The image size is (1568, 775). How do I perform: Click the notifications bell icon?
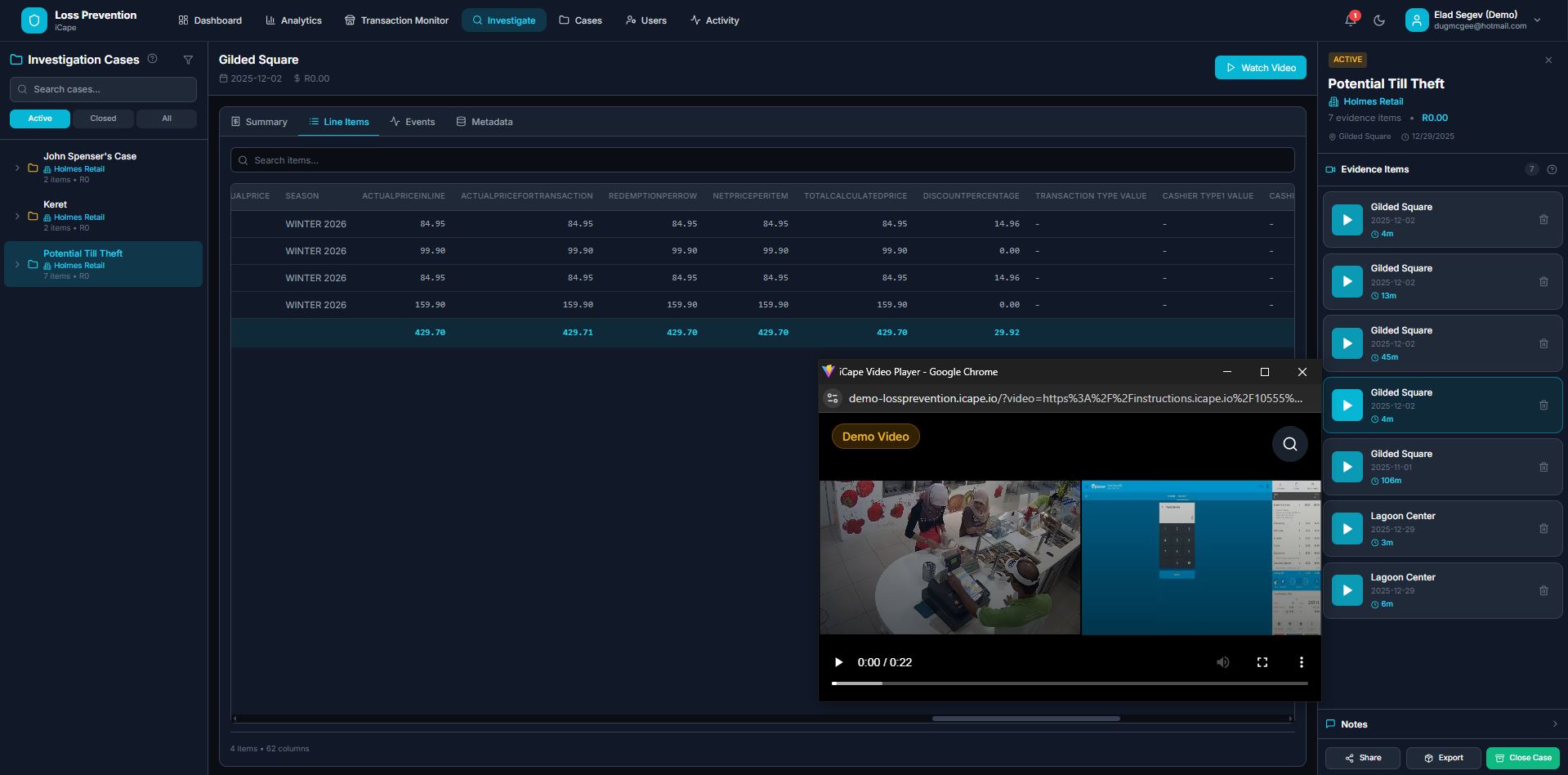click(1350, 20)
